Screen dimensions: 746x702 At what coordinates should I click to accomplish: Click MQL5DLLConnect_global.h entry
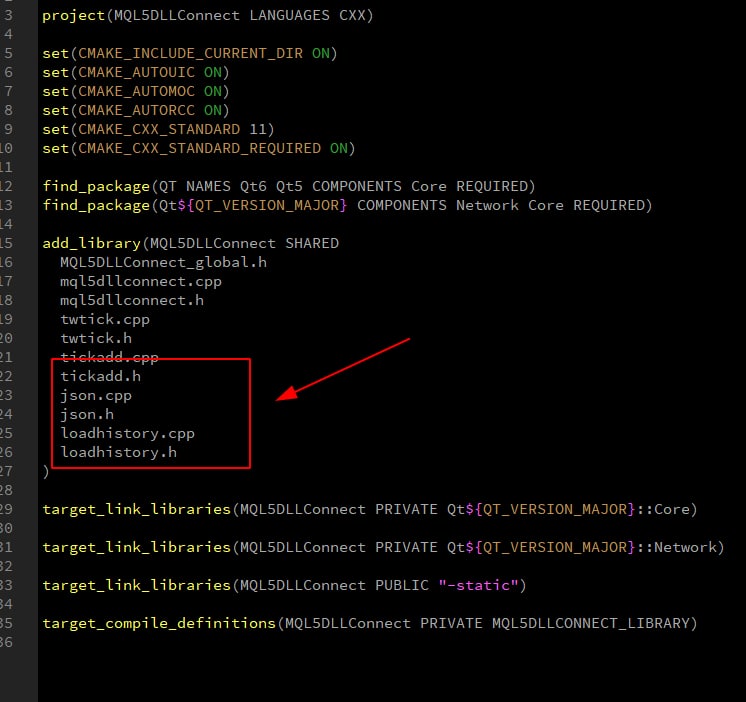(164, 263)
